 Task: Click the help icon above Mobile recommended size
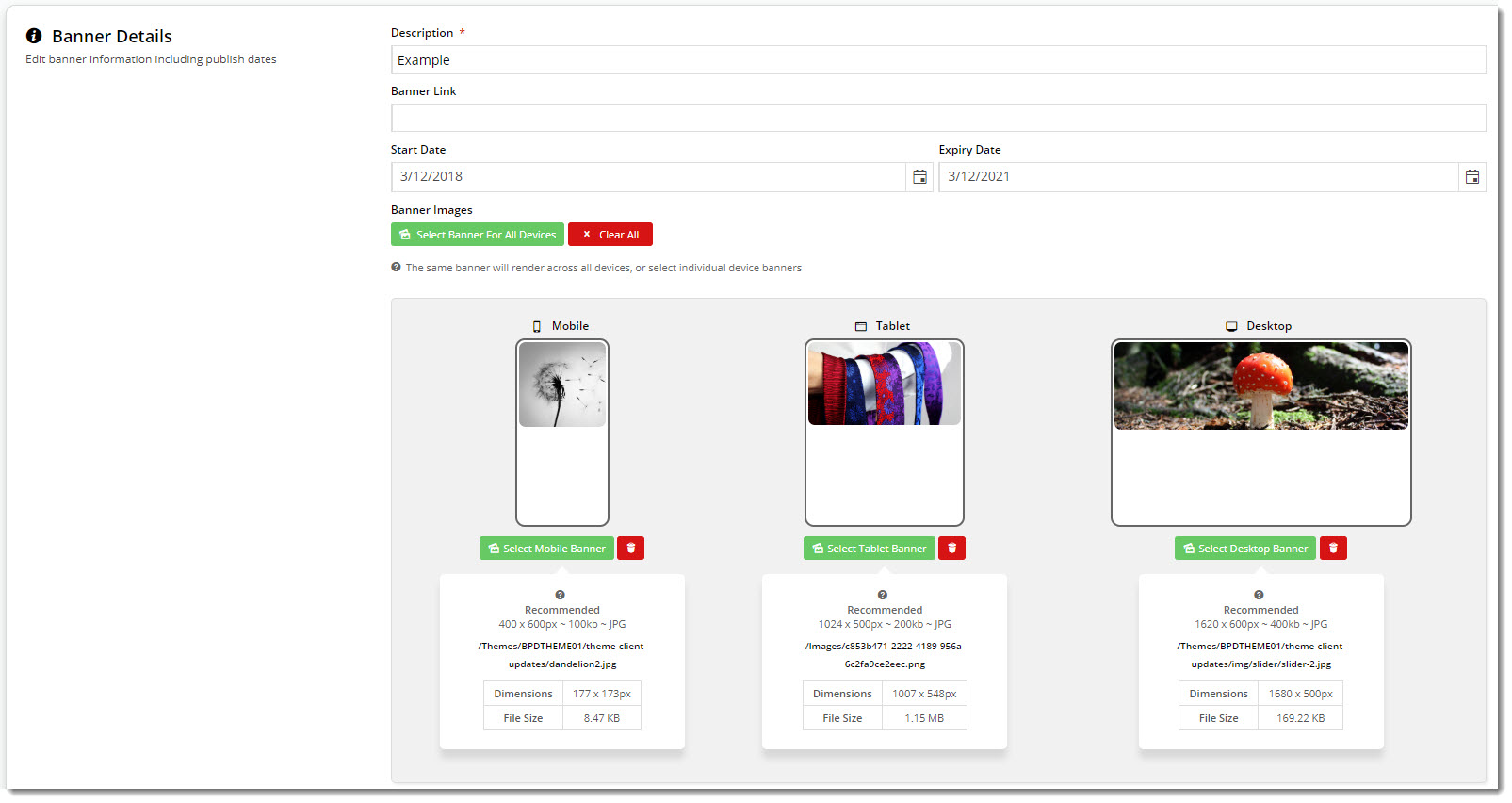point(561,595)
